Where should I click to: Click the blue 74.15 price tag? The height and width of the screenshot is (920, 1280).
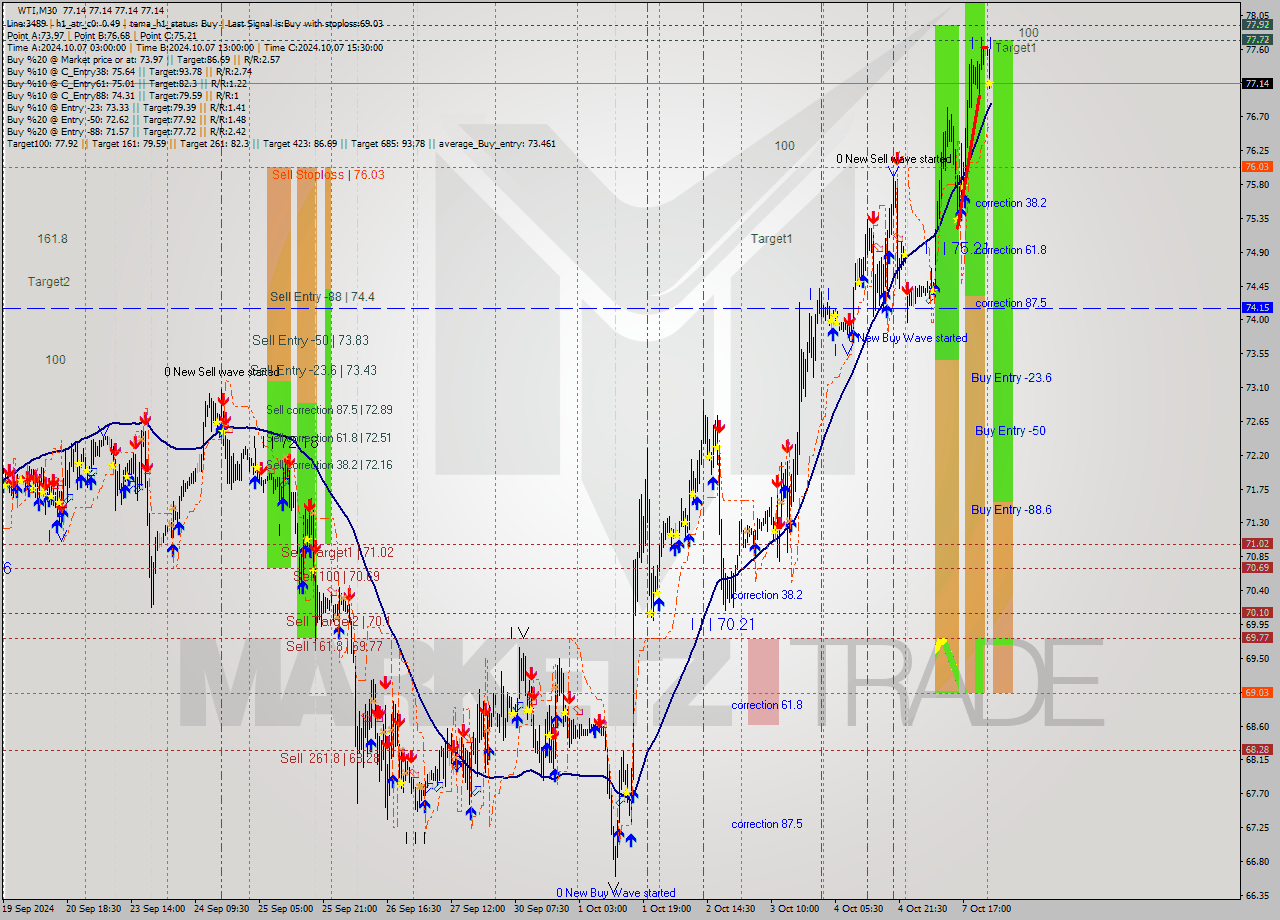click(x=1257, y=308)
